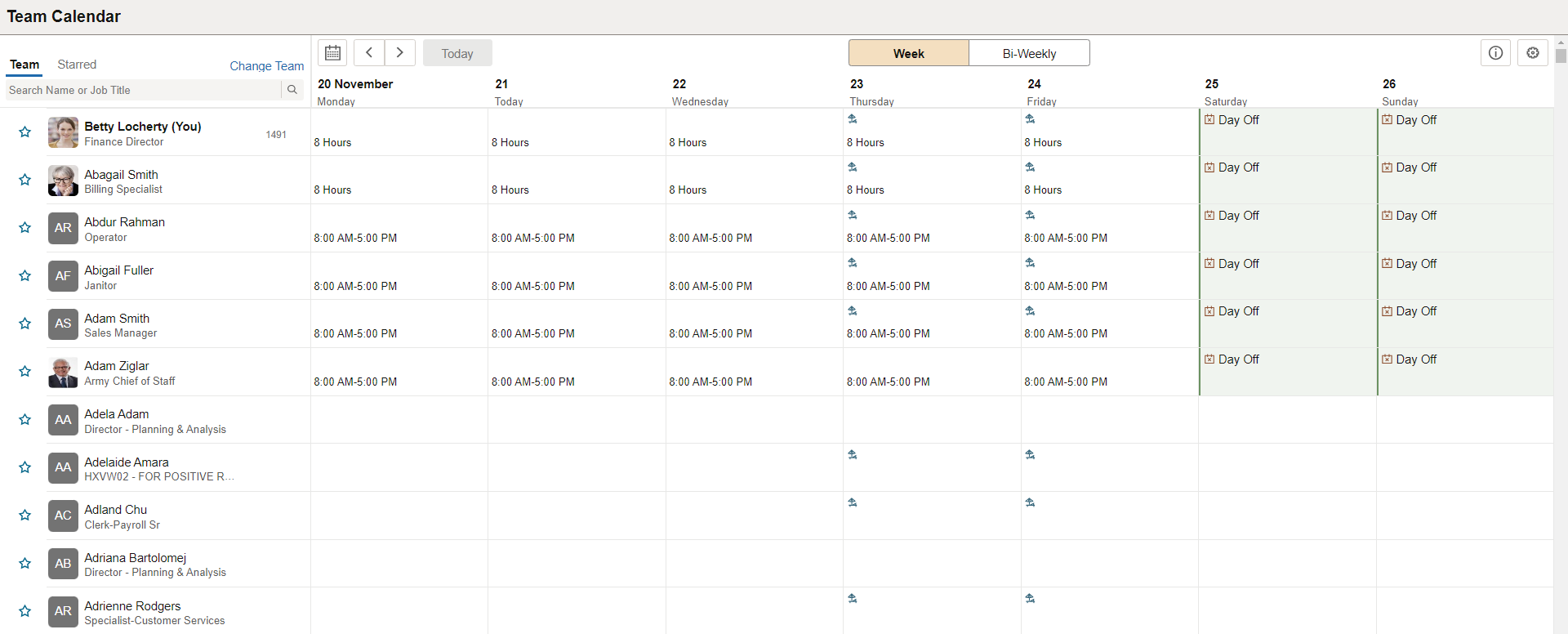
Task: Star Adela Adam
Action: click(x=25, y=420)
